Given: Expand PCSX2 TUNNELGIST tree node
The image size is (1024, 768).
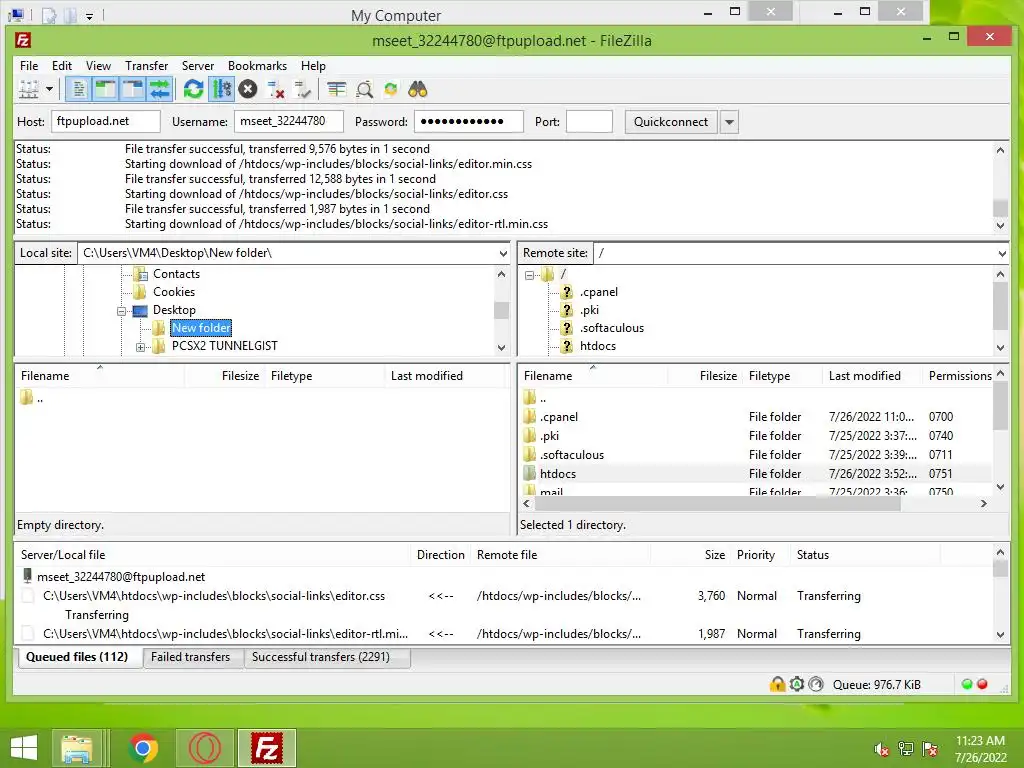Looking at the screenshot, I should point(140,347).
